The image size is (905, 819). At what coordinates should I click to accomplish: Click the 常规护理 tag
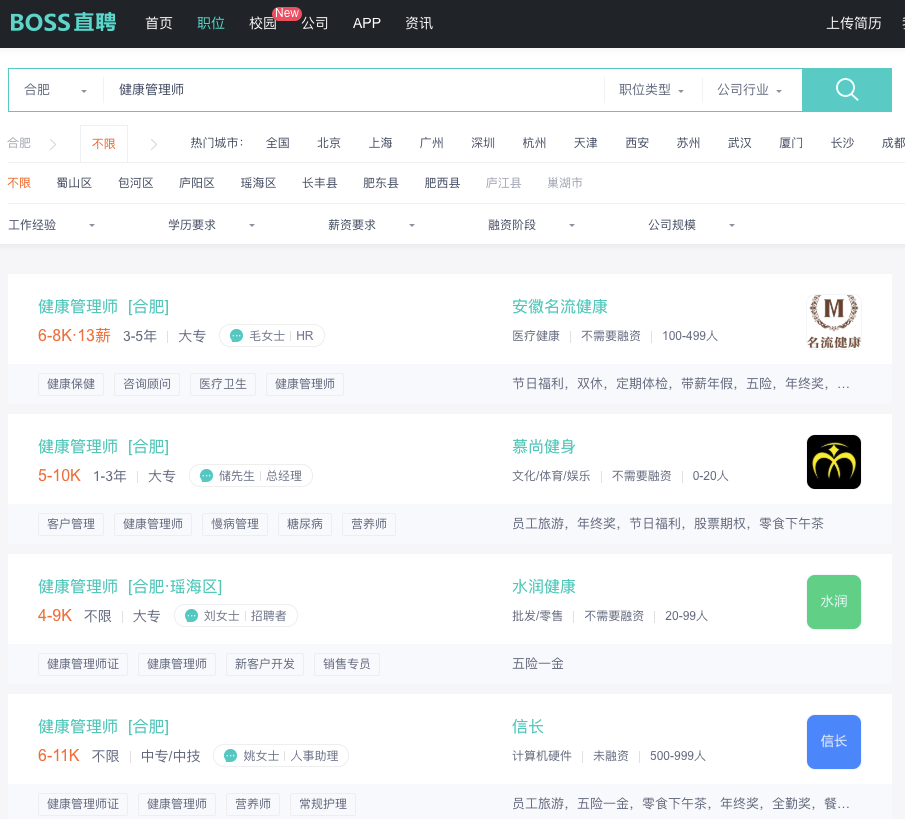323,804
